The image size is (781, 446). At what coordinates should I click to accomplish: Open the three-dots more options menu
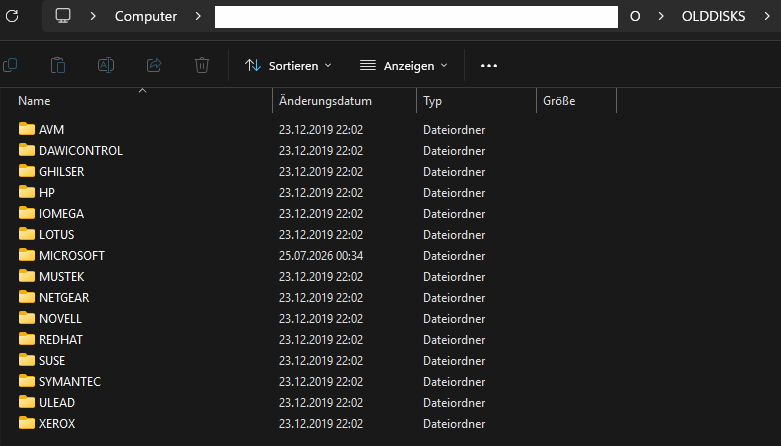pyautogui.click(x=489, y=65)
